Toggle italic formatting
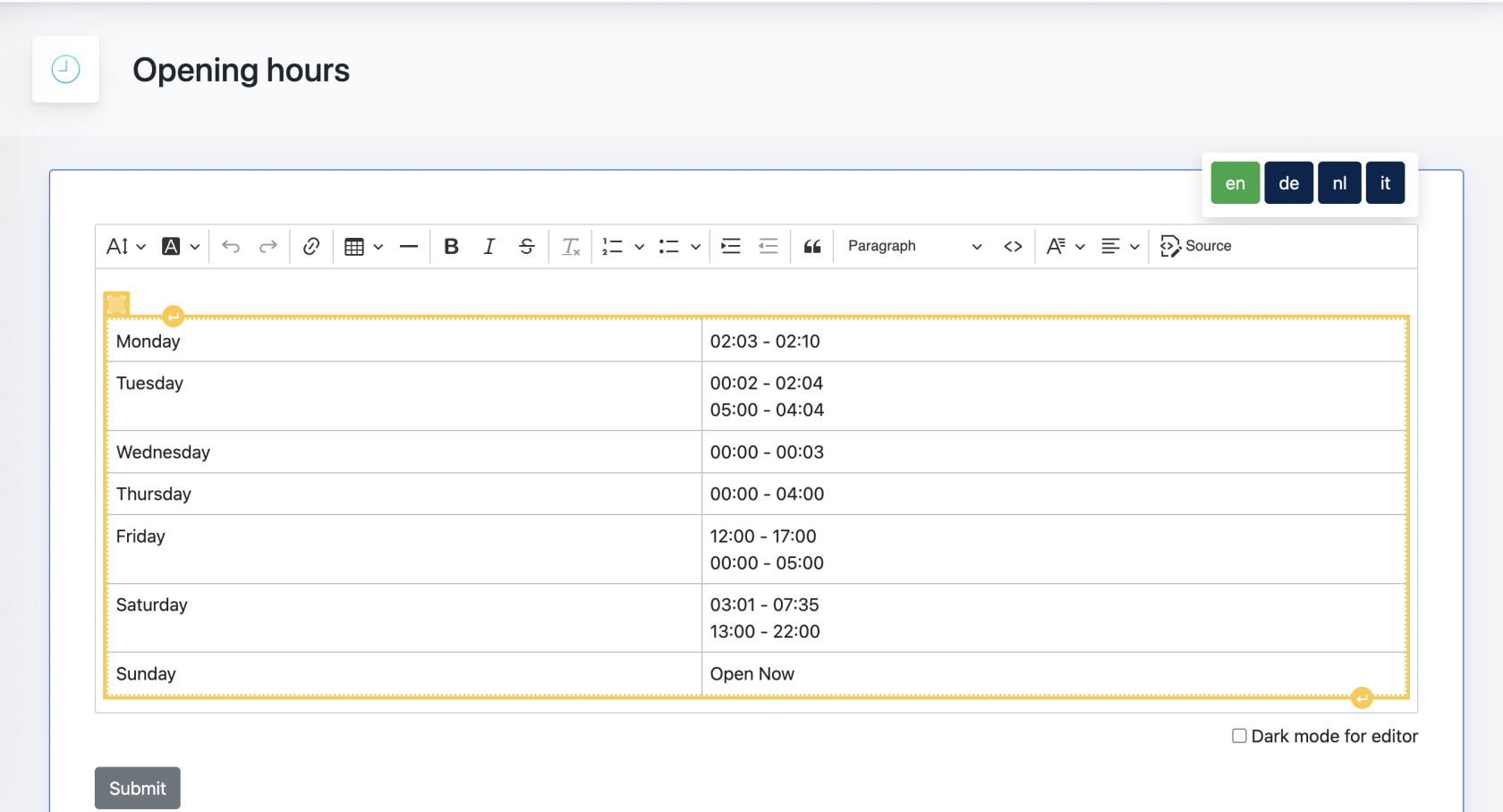Image resolution: width=1503 pixels, height=812 pixels. coord(489,246)
